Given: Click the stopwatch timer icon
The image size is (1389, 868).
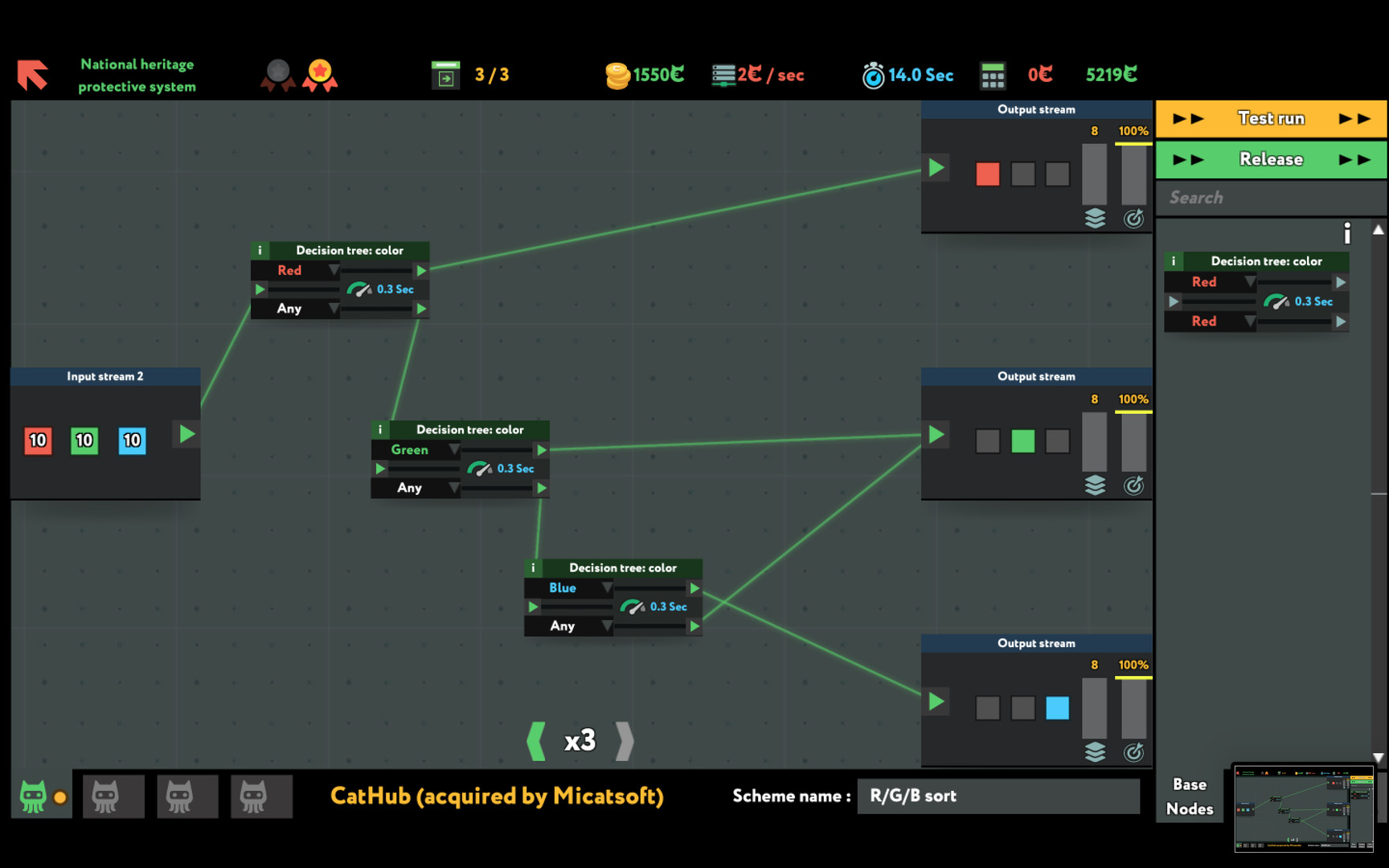Looking at the screenshot, I should [x=873, y=76].
